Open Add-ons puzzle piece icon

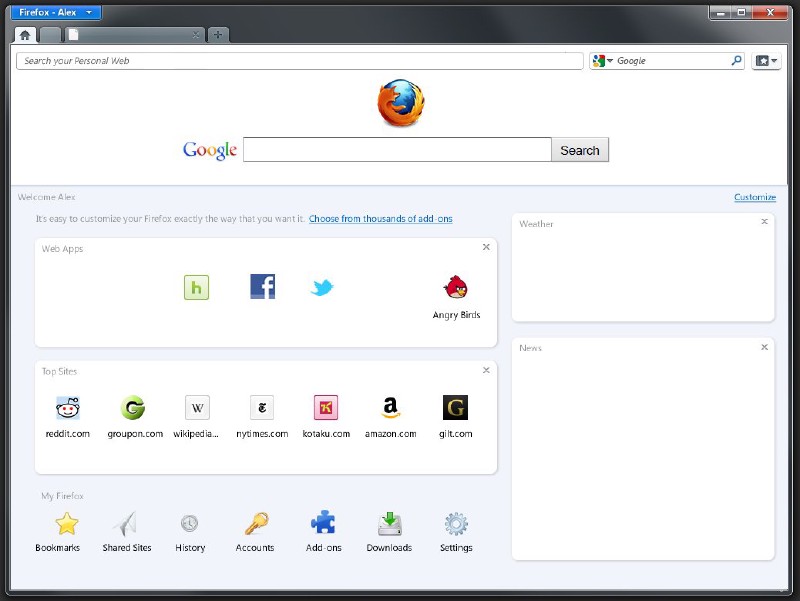pyautogui.click(x=323, y=522)
